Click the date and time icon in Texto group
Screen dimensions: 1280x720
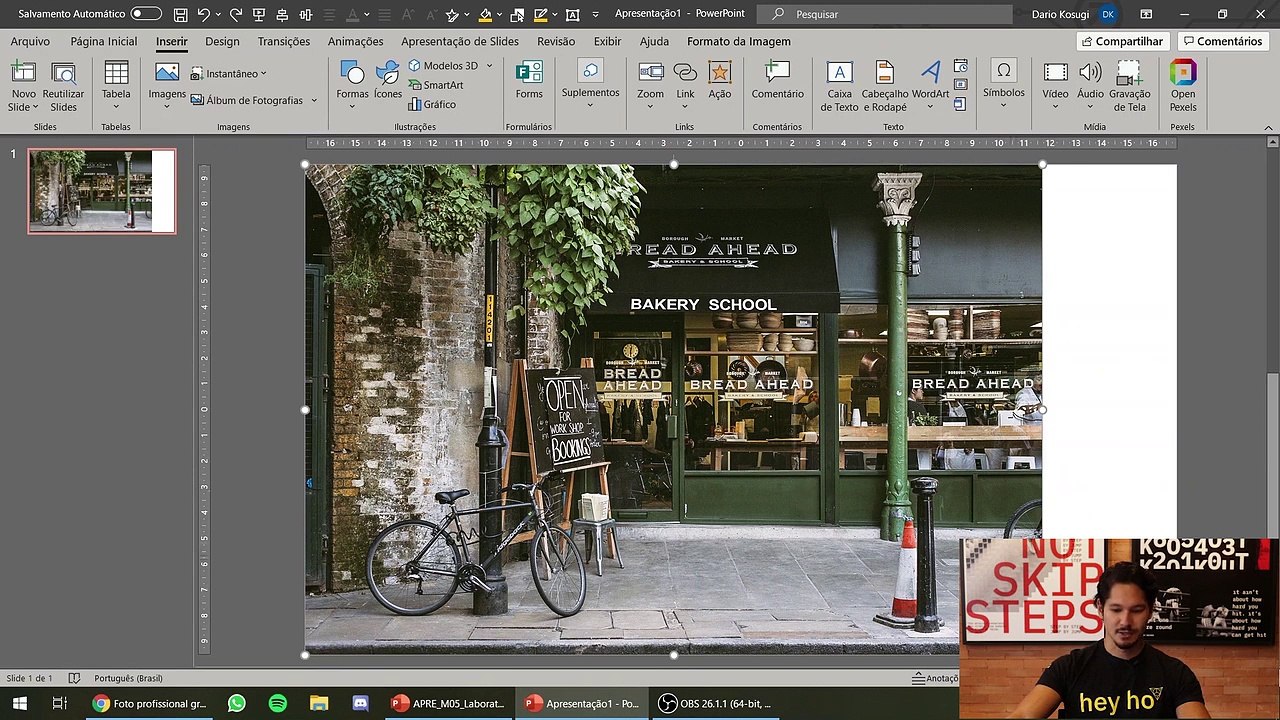961,66
